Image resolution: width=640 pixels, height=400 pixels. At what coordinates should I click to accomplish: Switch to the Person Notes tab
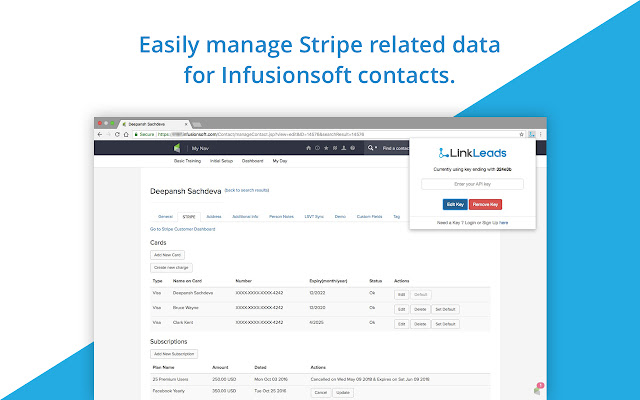coord(281,217)
